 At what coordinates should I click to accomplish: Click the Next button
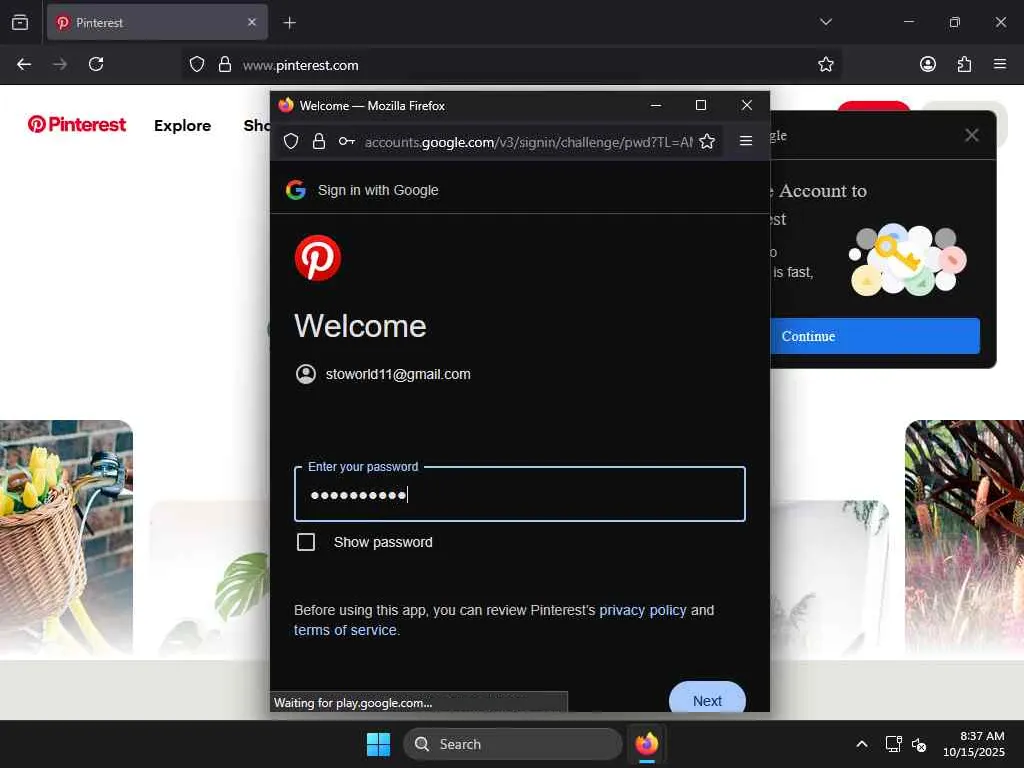(x=707, y=700)
